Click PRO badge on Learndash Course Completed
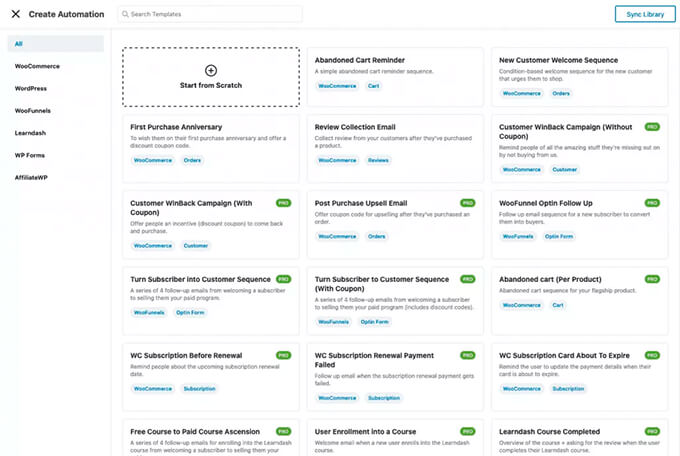 [652, 431]
